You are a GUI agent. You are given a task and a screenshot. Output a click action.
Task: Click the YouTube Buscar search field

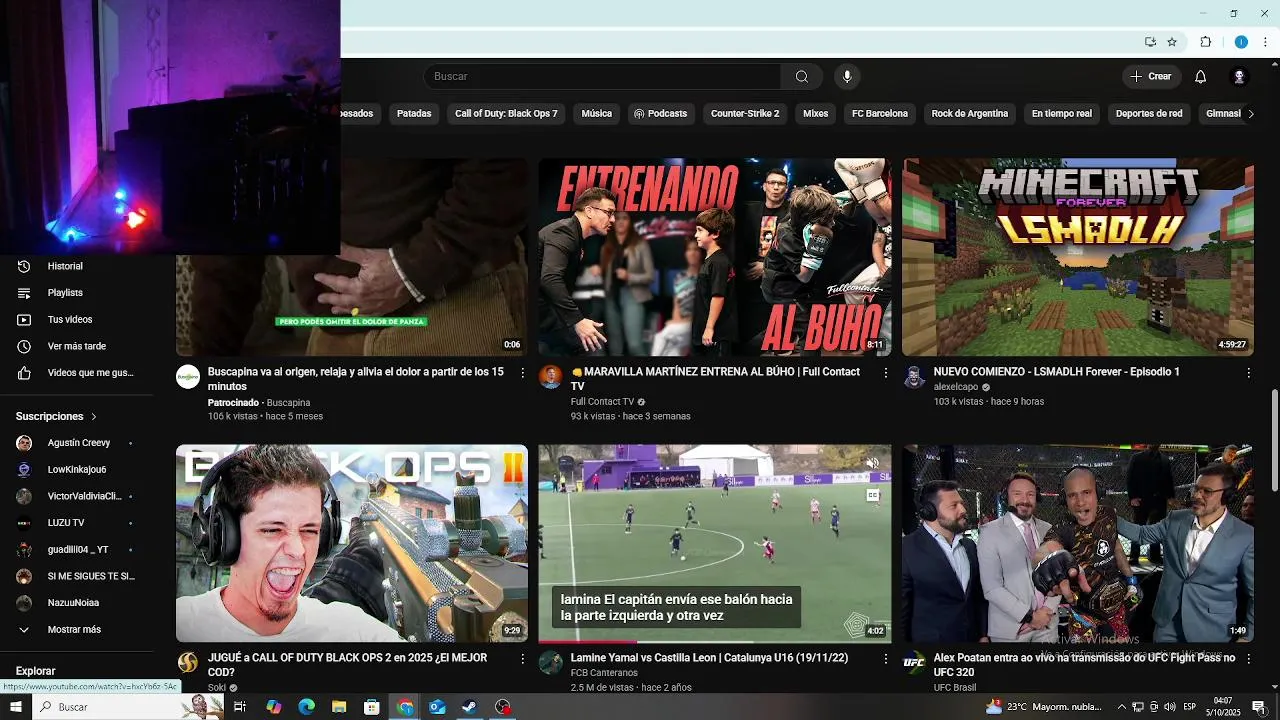602,77
